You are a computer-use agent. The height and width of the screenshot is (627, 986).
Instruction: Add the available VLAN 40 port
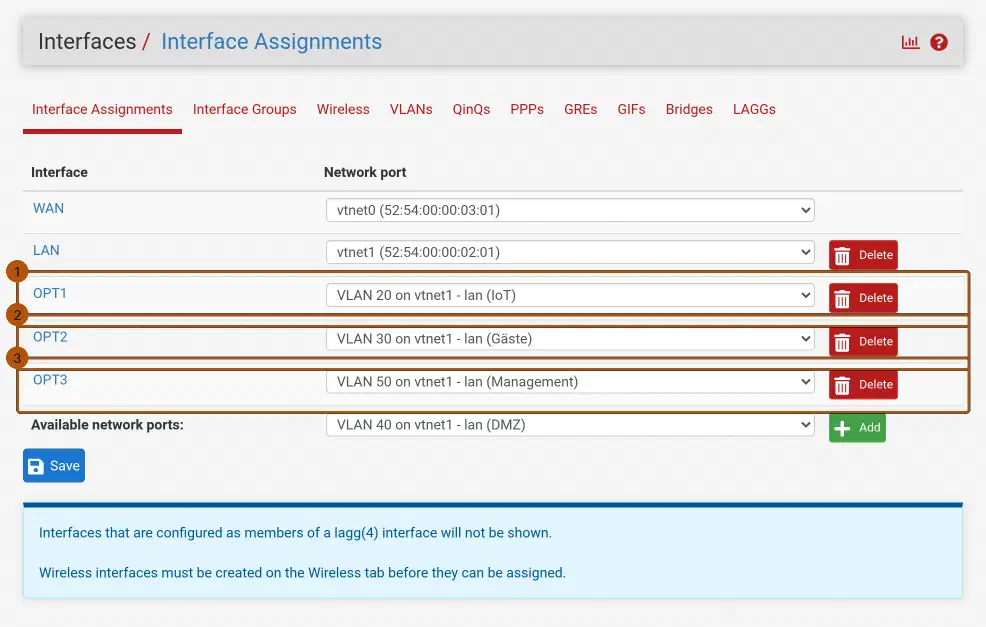click(x=857, y=428)
